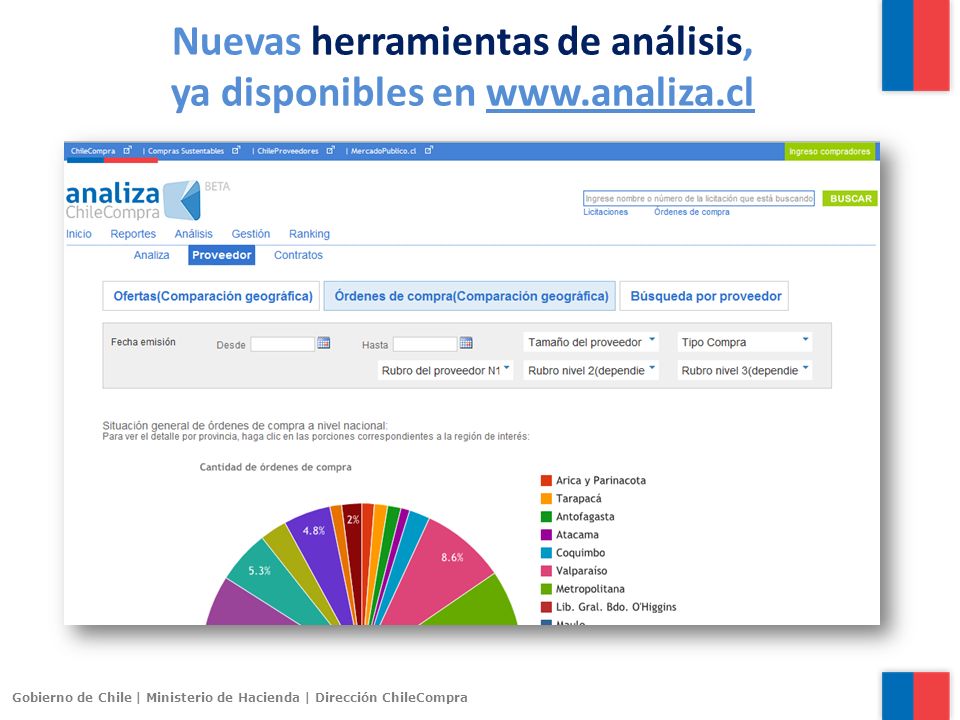Click the Fecha emisión label
The image size is (960, 720).
tap(143, 342)
